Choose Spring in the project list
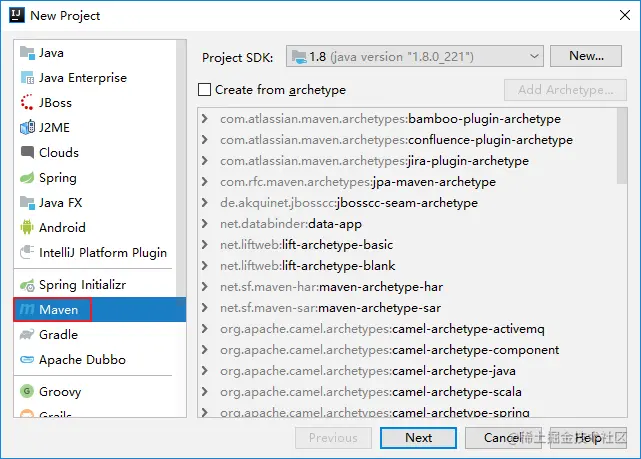Screen dimensions: 641x459 [x=95, y=177]
